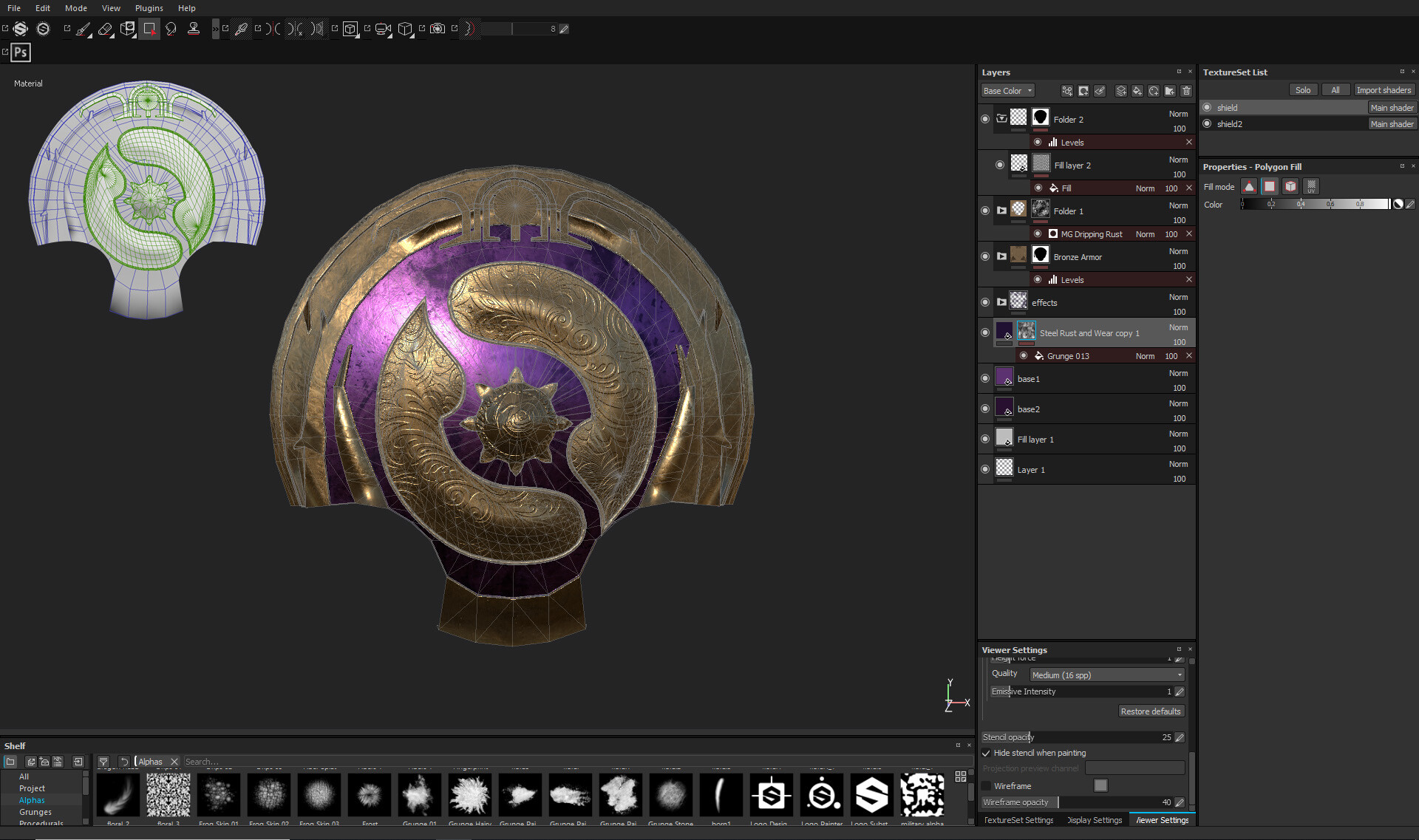
Task: Select the Clone stamp tool
Action: 194,29
